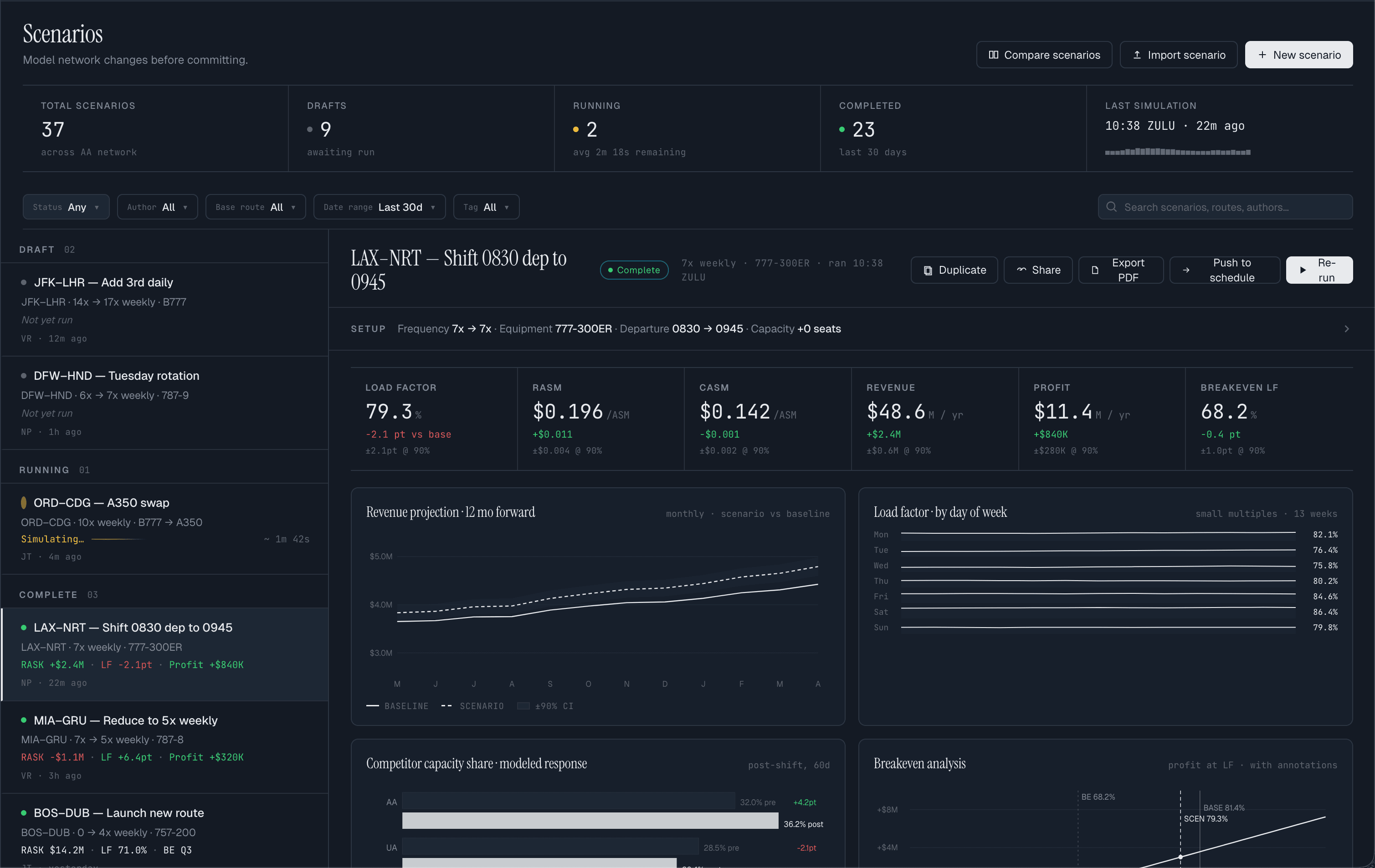Click the Export PDF button

(1121, 270)
